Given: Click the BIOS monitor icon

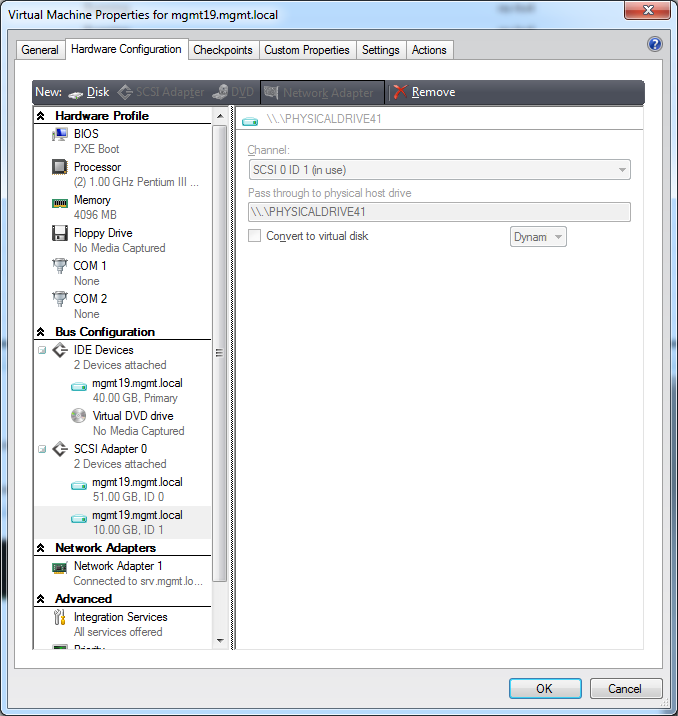Looking at the screenshot, I should pos(60,134).
